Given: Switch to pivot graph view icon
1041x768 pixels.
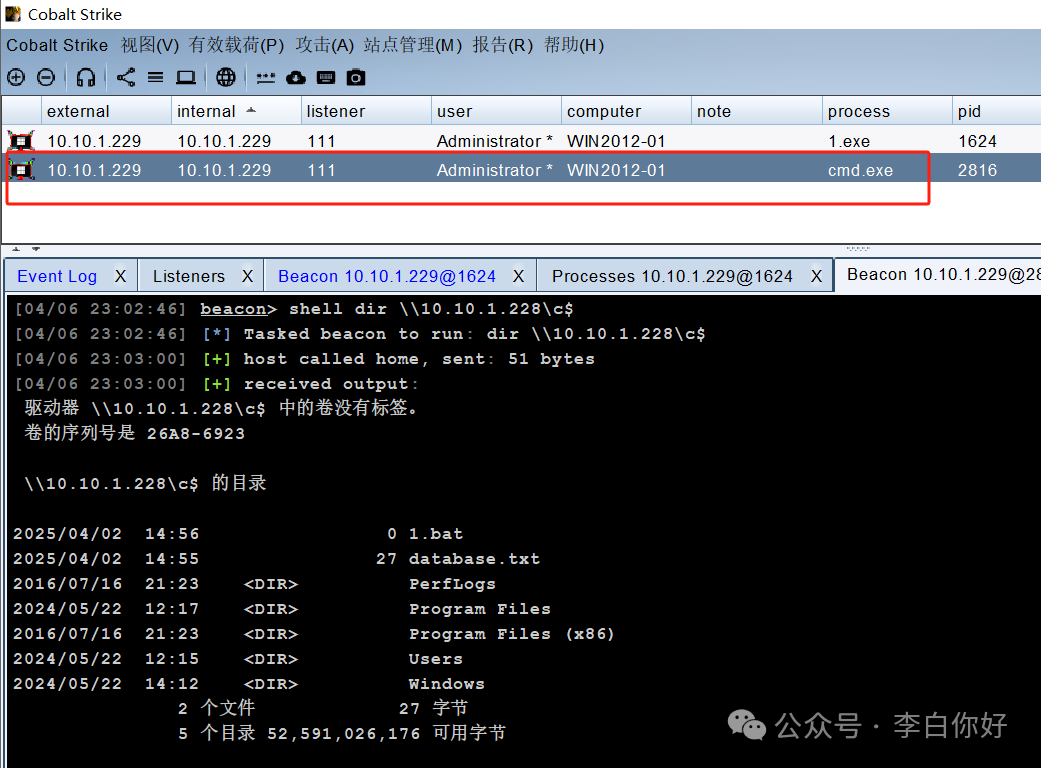Looking at the screenshot, I should 125,78.
